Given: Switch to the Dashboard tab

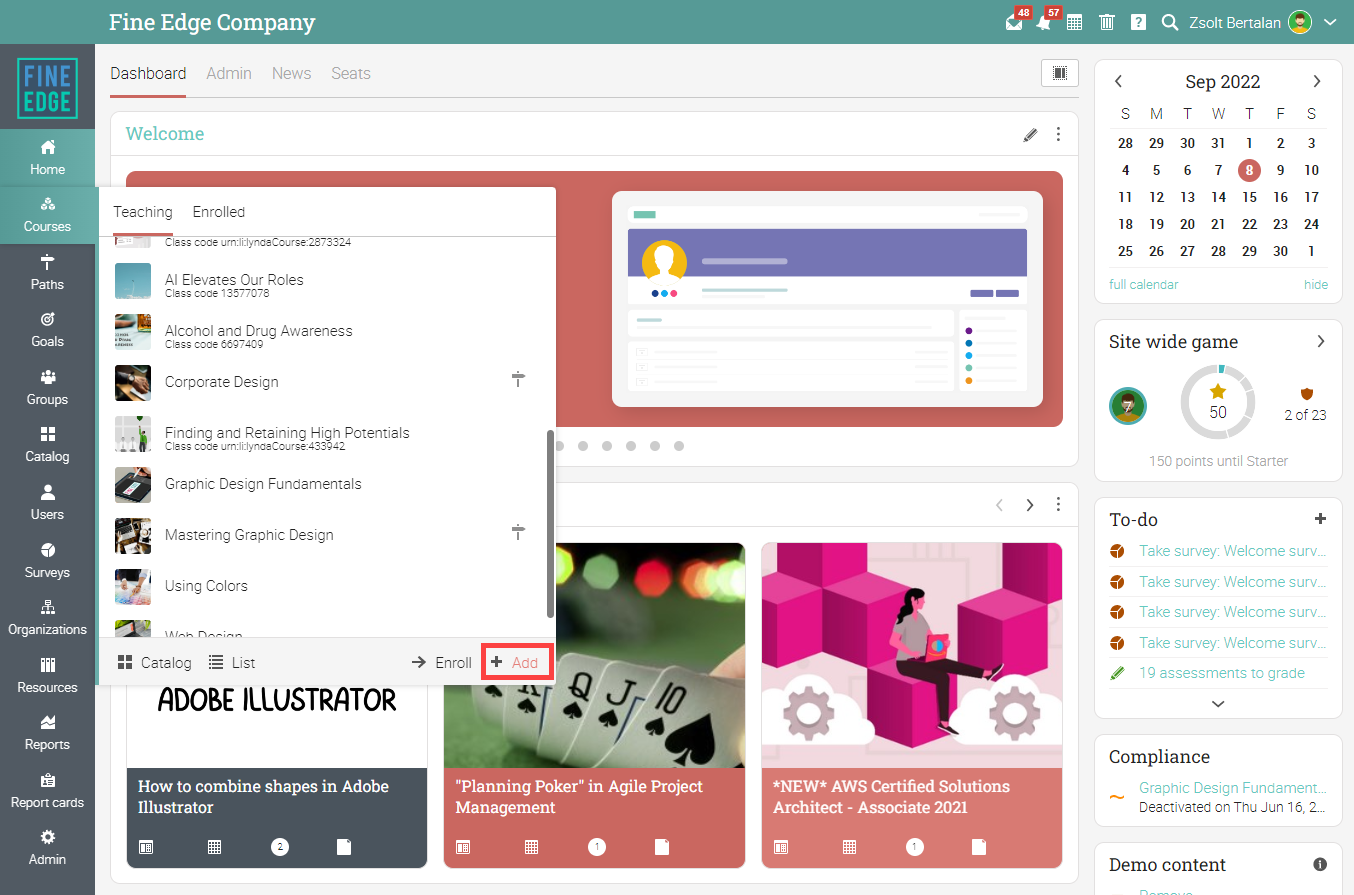Looking at the screenshot, I should [148, 73].
